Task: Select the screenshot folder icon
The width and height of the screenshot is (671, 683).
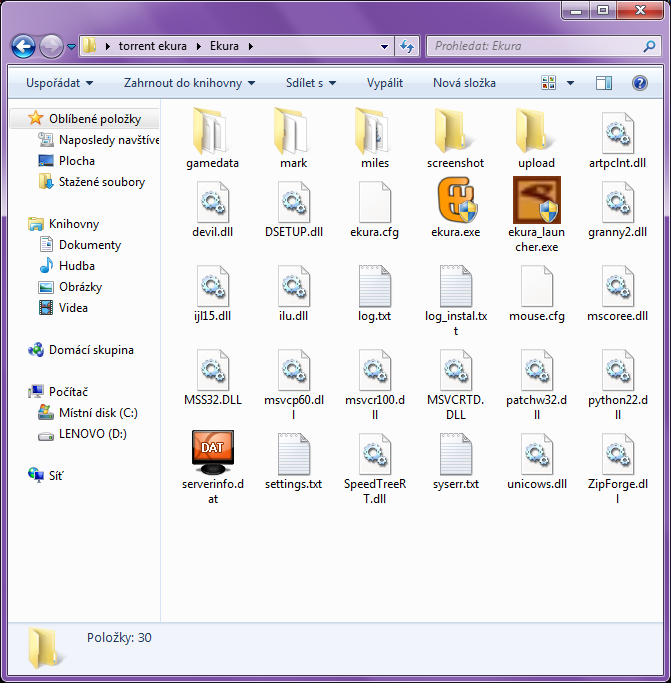Action: (x=456, y=131)
